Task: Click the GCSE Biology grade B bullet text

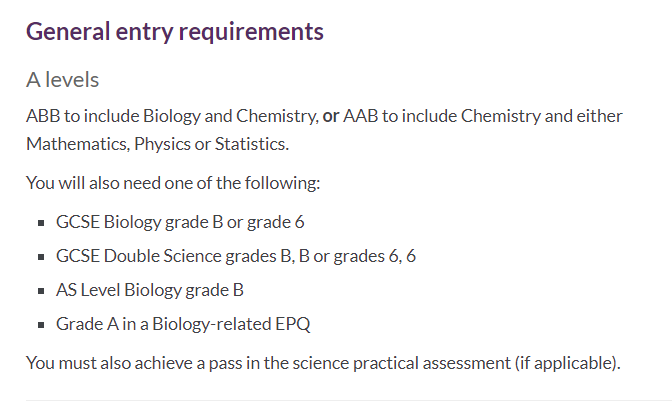Action: coord(180,222)
